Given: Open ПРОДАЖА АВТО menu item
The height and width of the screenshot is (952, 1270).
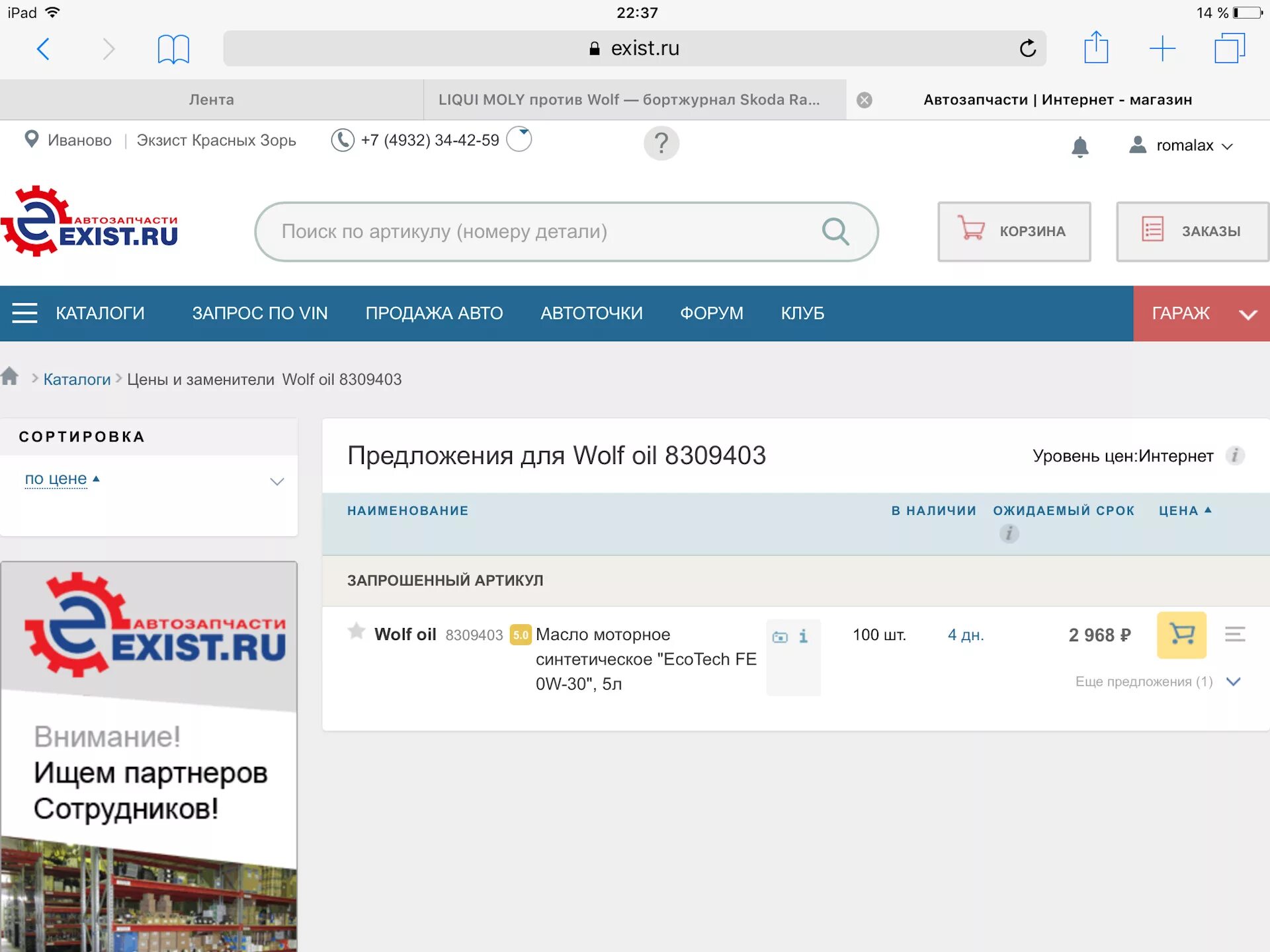Looking at the screenshot, I should pos(434,313).
